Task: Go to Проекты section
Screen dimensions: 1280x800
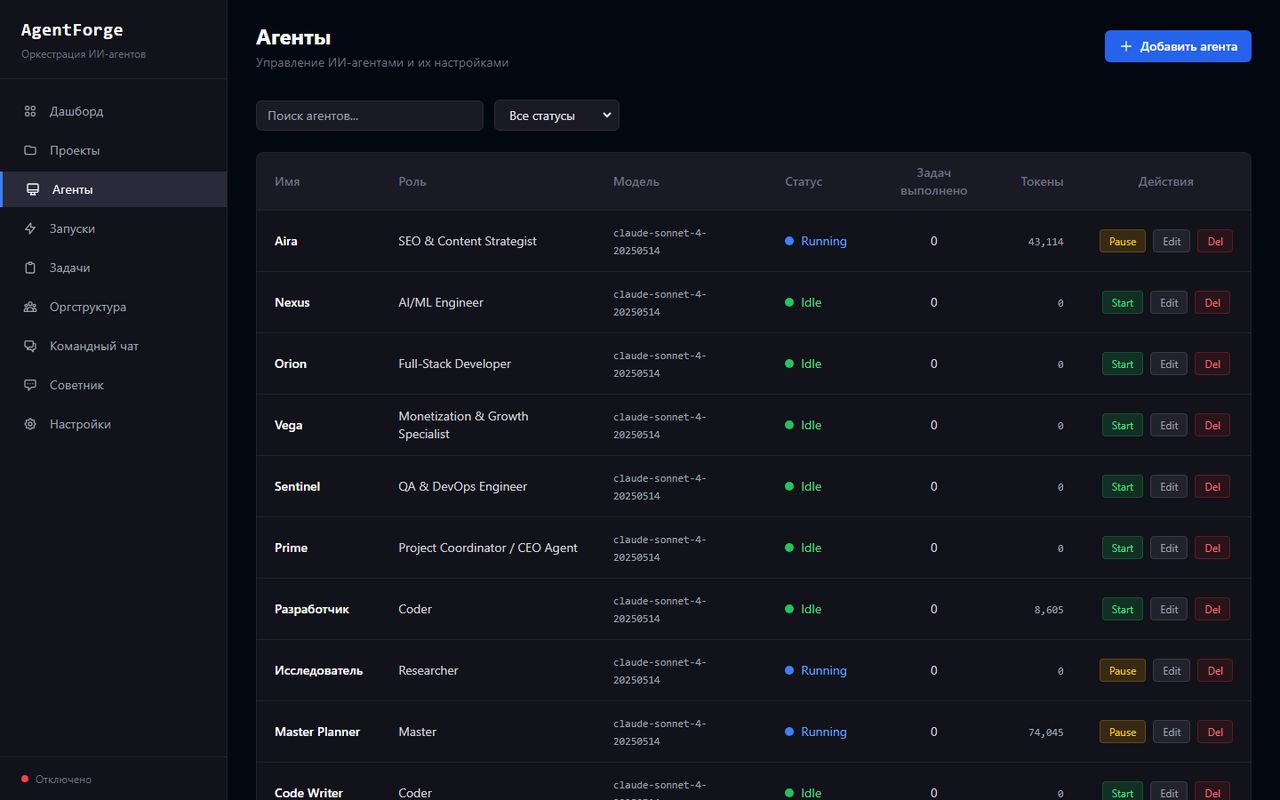Action: [113, 150]
